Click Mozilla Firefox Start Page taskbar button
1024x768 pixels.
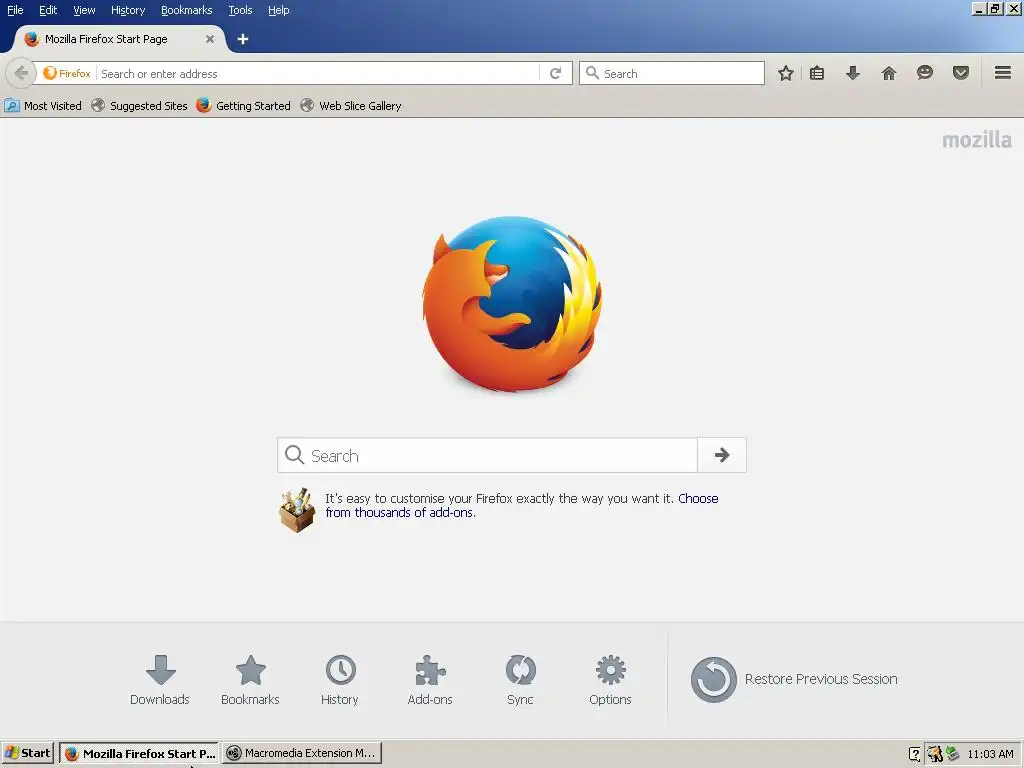(140, 753)
